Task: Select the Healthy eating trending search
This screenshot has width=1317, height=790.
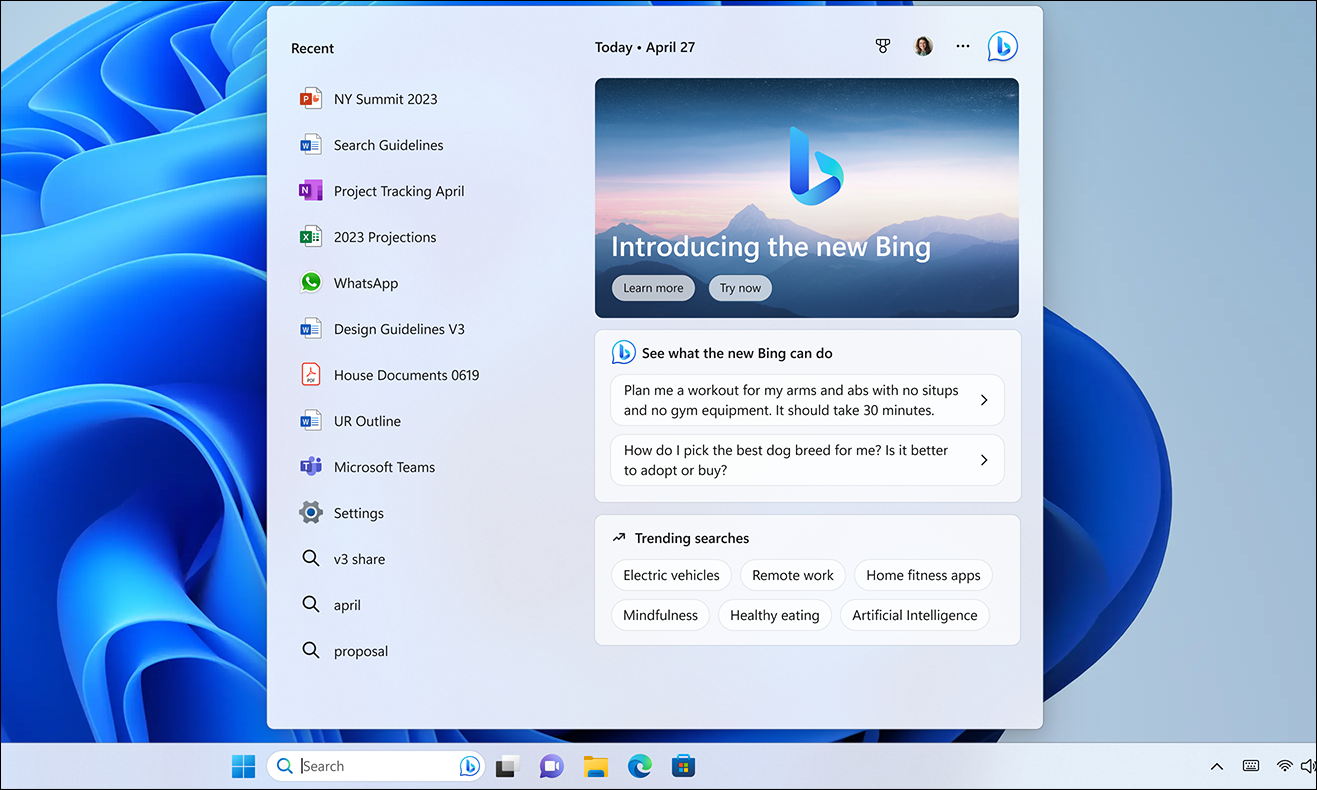Action: (x=775, y=615)
